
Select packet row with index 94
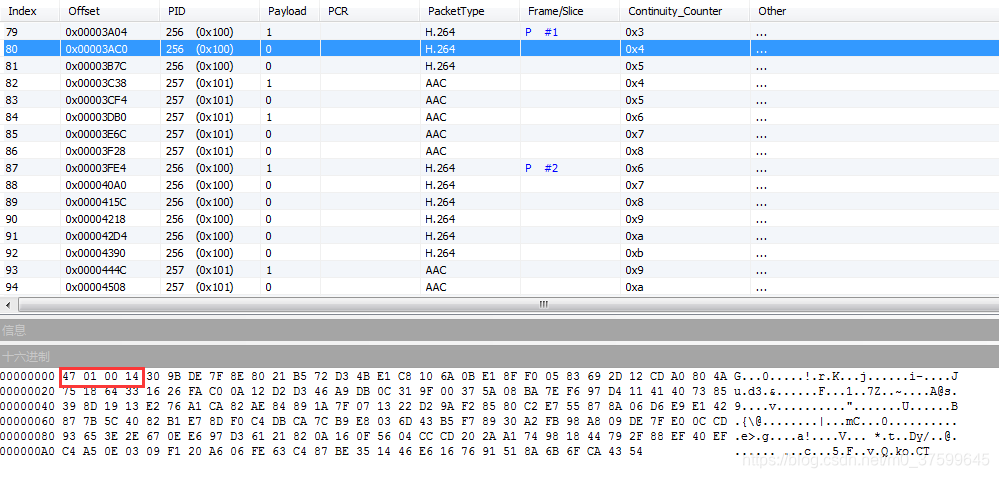click(500, 287)
